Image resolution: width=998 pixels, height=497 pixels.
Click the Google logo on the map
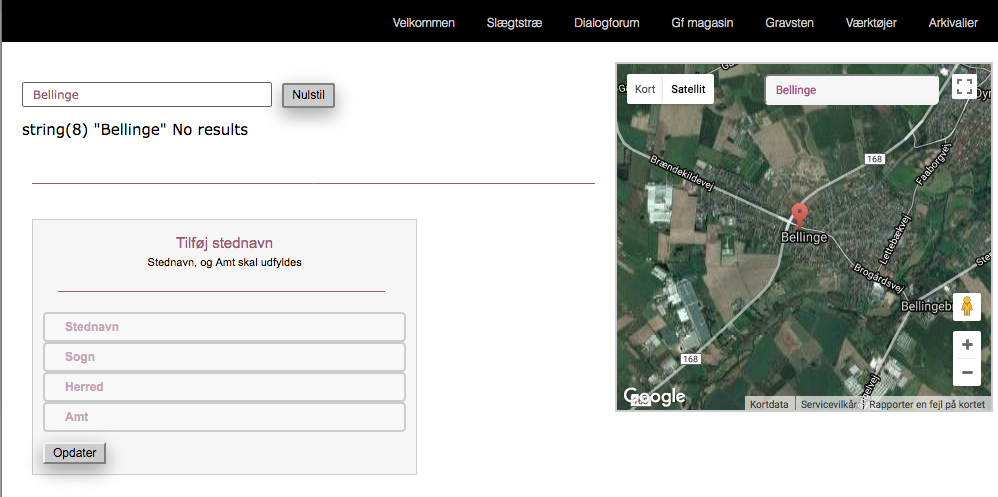pyautogui.click(x=655, y=396)
